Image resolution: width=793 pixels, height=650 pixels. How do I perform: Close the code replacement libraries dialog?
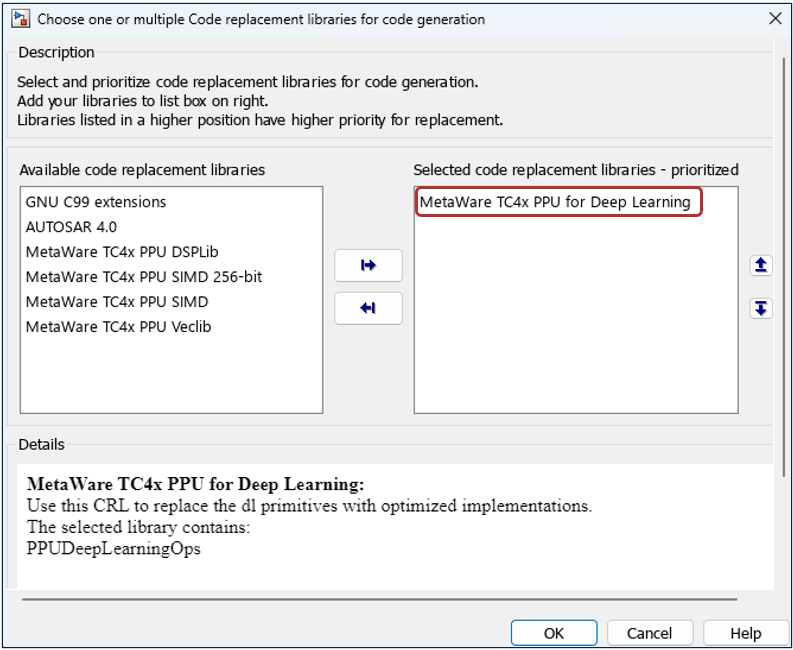tap(775, 19)
